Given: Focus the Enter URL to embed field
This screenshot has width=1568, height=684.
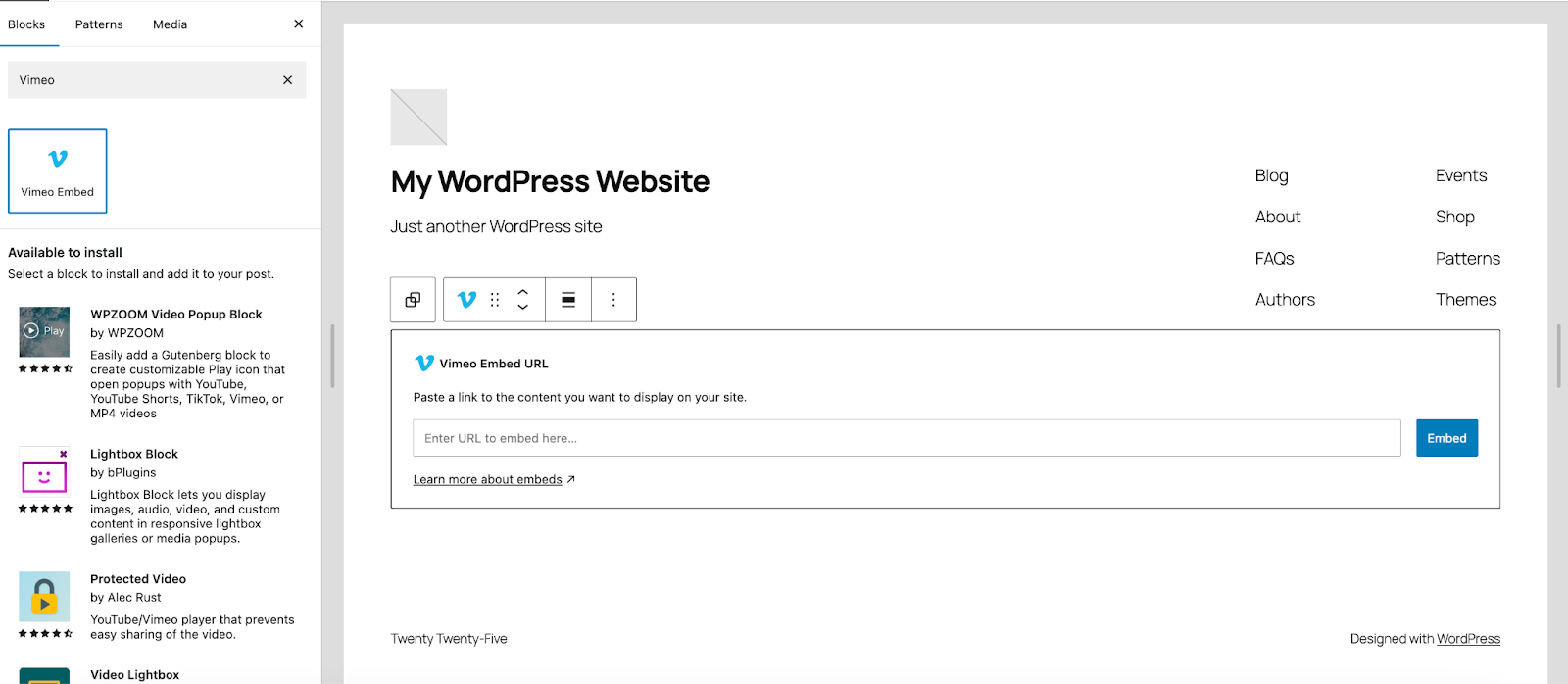Looking at the screenshot, I should click(x=906, y=438).
